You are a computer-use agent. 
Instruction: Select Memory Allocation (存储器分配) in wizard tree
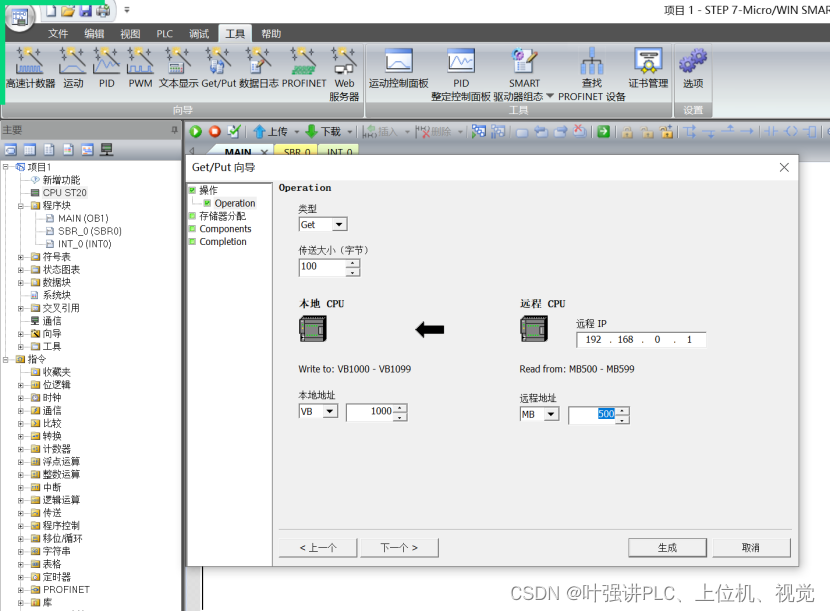click(222, 216)
